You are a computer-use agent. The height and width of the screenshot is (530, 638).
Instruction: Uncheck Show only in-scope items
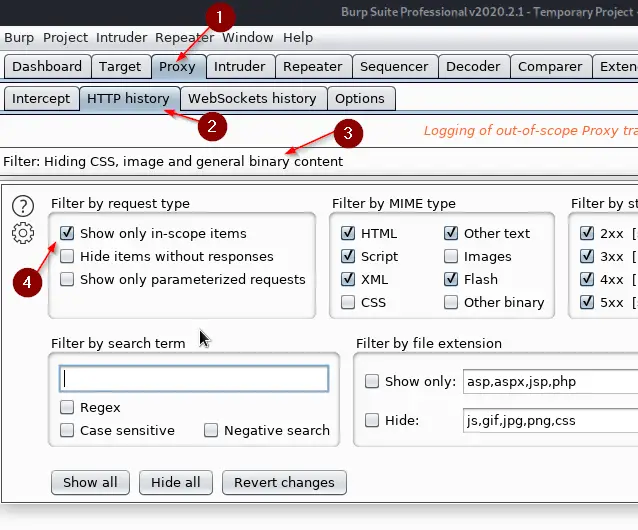pos(67,233)
